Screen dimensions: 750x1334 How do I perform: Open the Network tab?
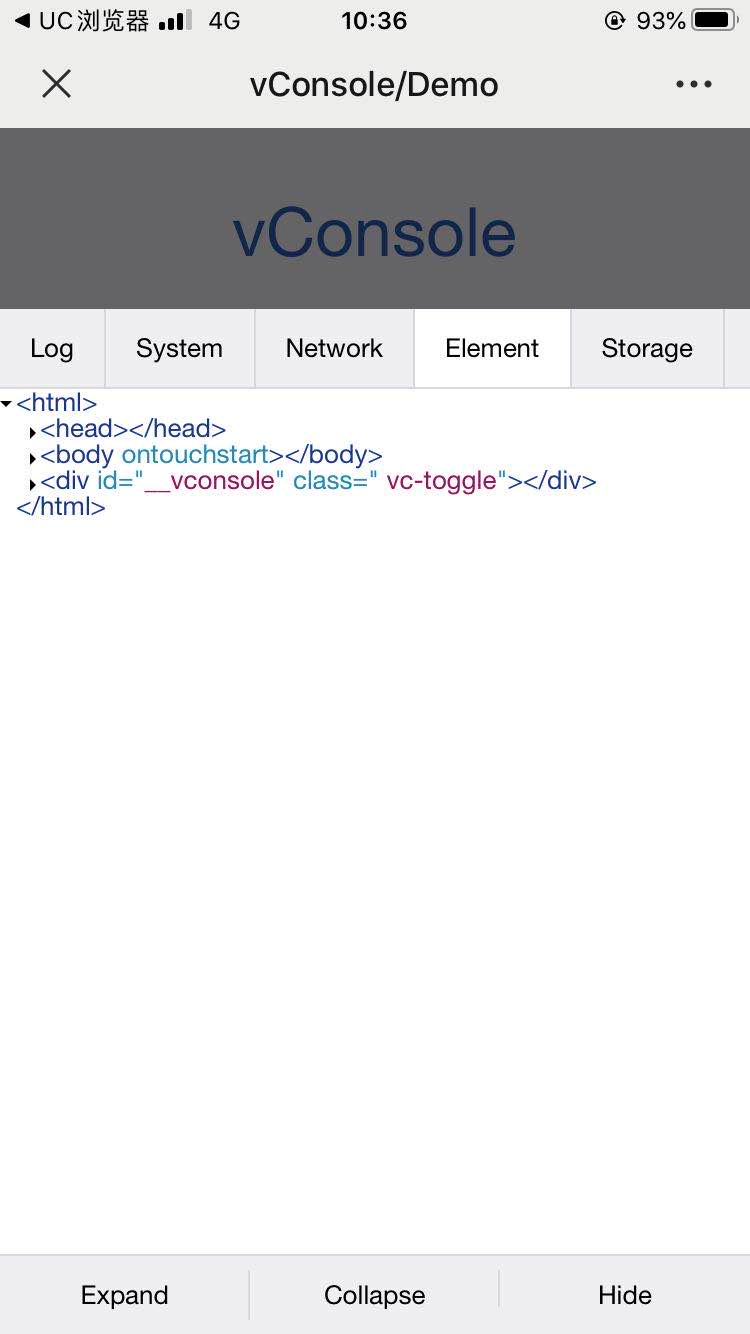point(335,348)
